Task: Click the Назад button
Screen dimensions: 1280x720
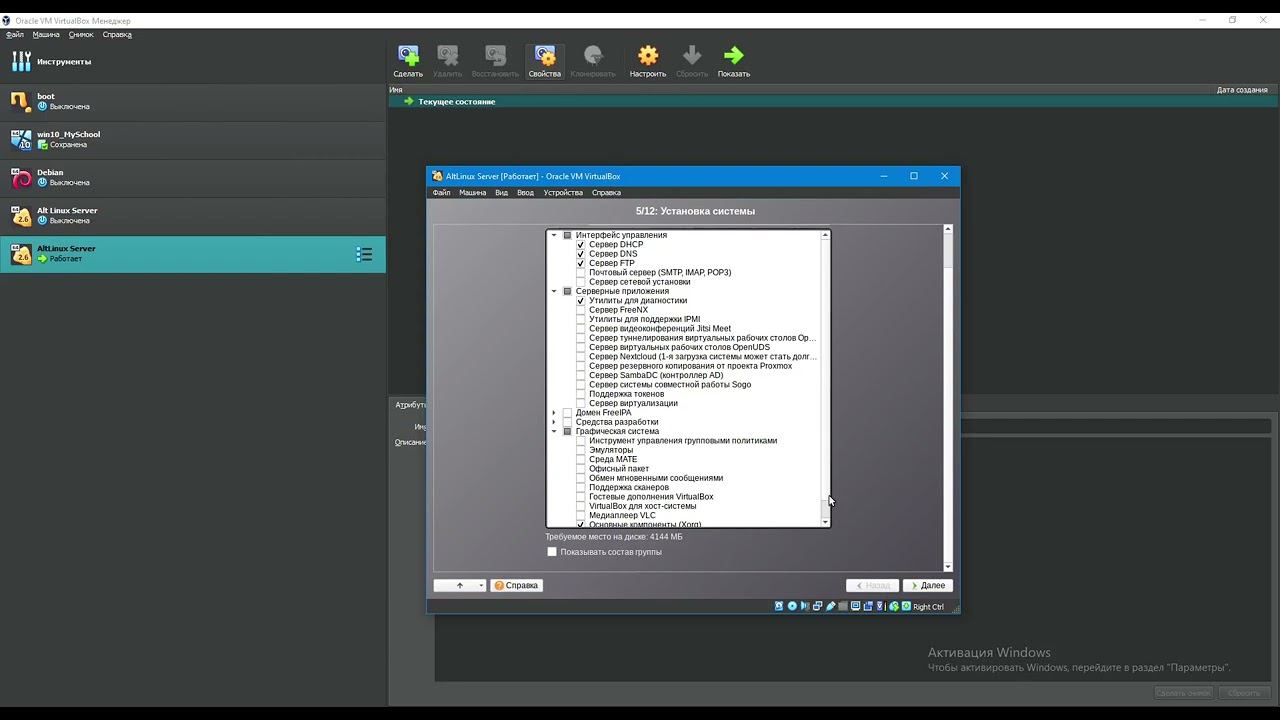Action: coord(872,586)
